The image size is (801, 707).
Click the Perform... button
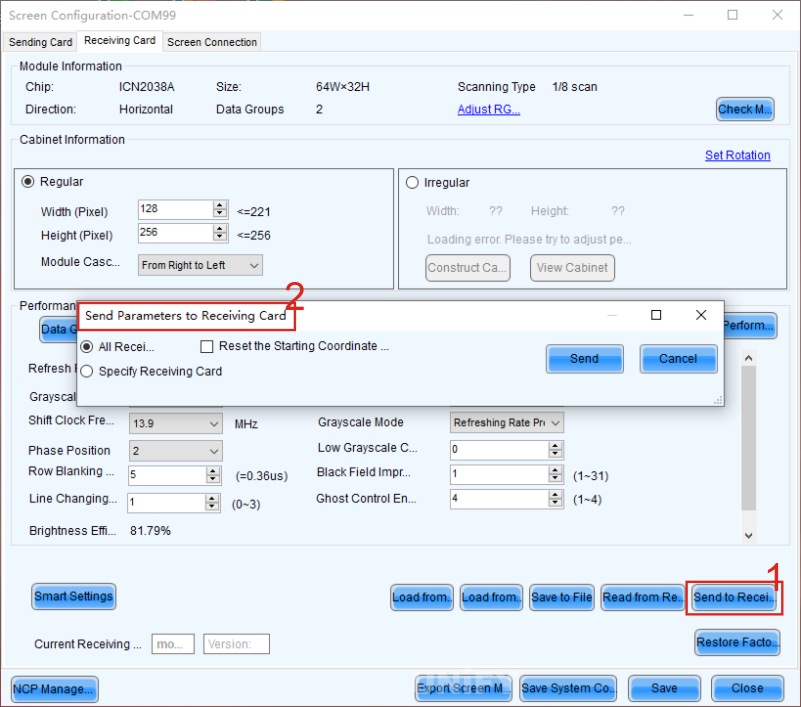[x=750, y=325]
